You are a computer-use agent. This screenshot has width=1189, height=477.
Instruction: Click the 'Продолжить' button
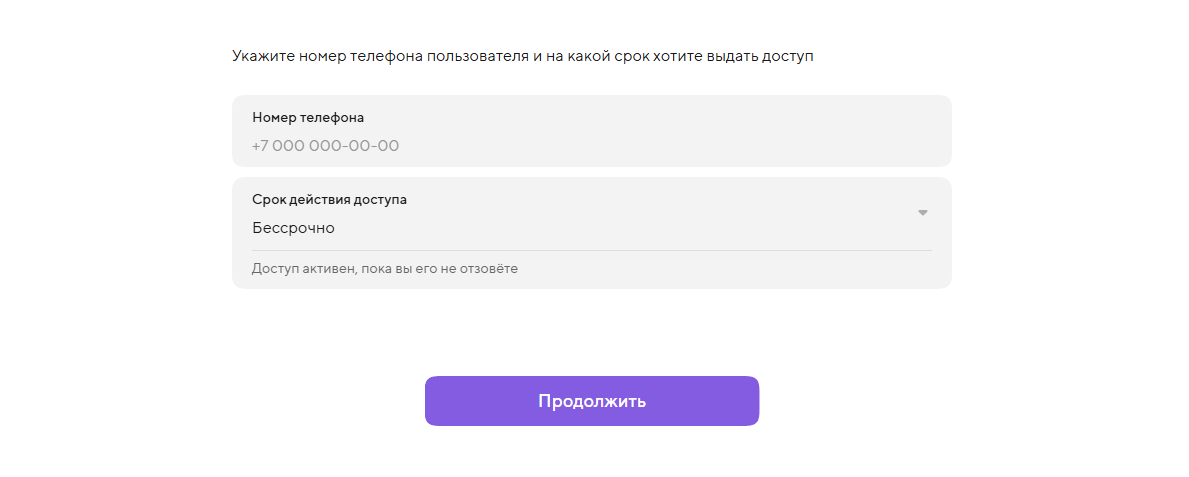point(591,401)
